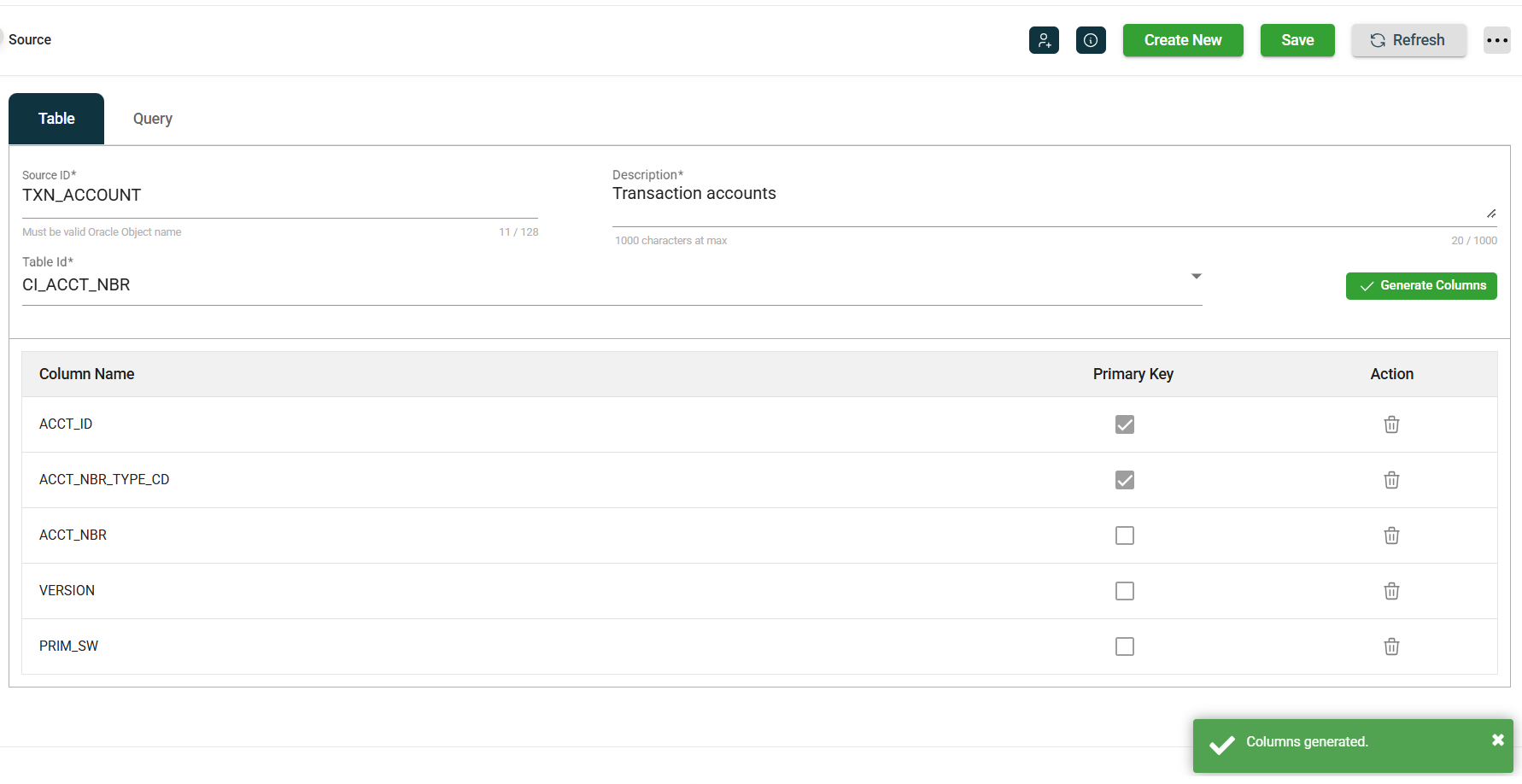Delete the ACCT_ID column row
Screen dimensions: 1522x784
pos(1391,424)
